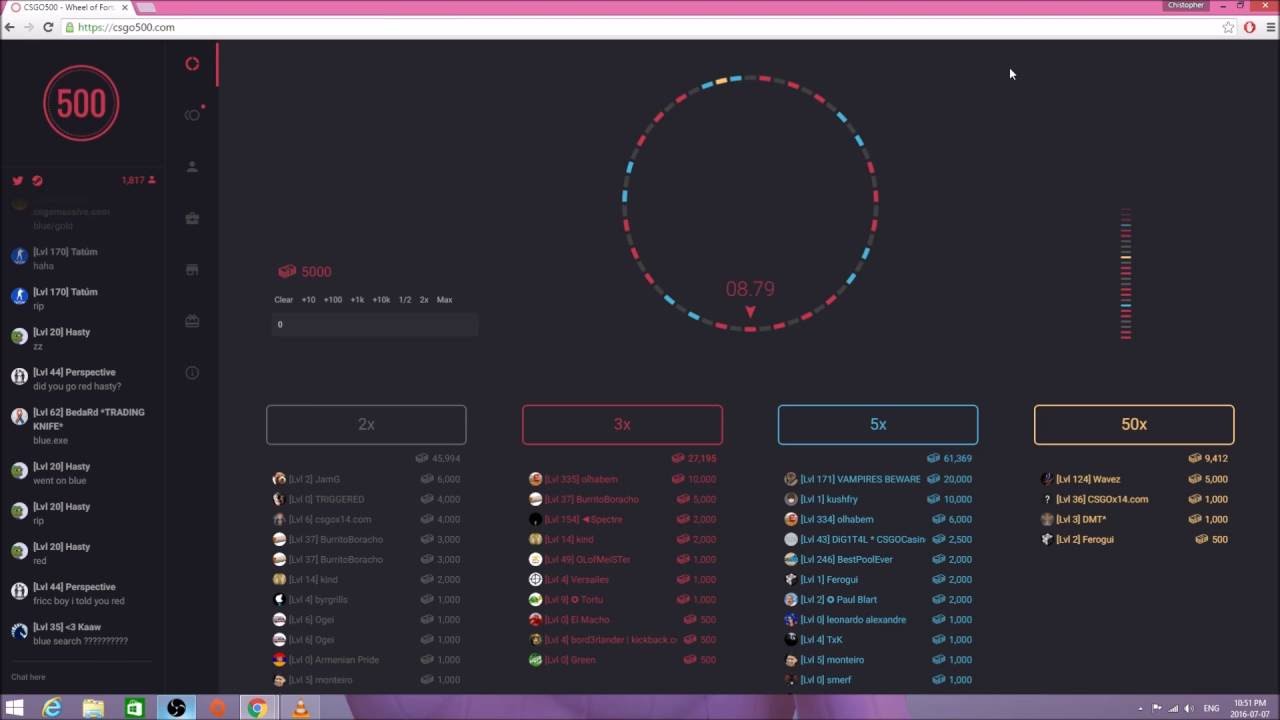Screen dimensions: 1280x720
Task: Close the CSGO500 tab
Action: 124,7
